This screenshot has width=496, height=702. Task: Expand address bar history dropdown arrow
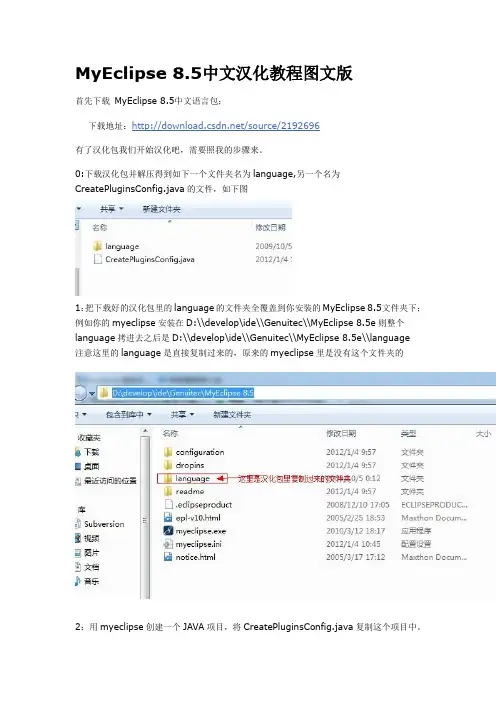coord(92,394)
